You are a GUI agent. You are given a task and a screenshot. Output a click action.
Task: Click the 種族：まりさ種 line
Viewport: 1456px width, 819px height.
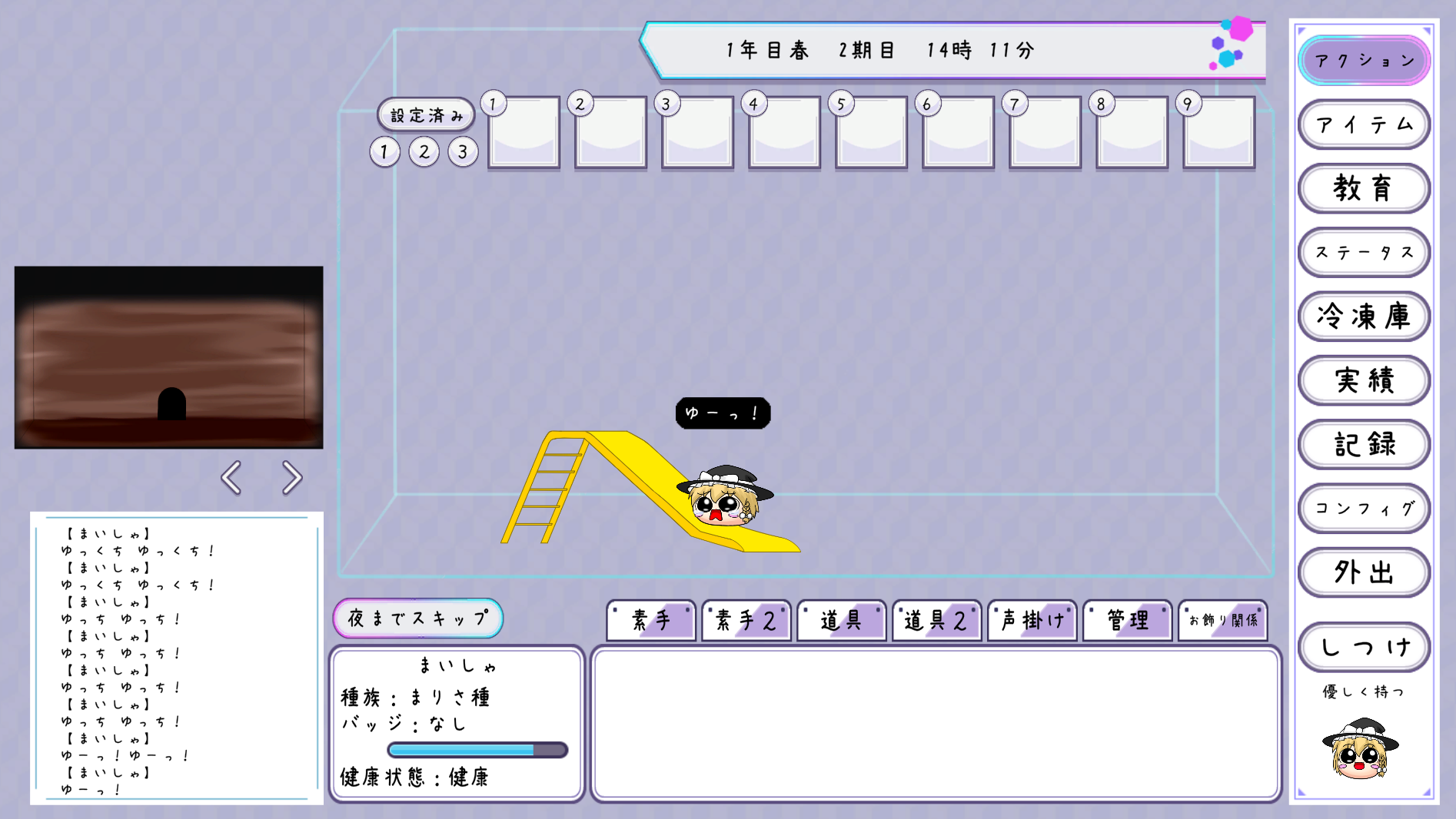point(415,698)
